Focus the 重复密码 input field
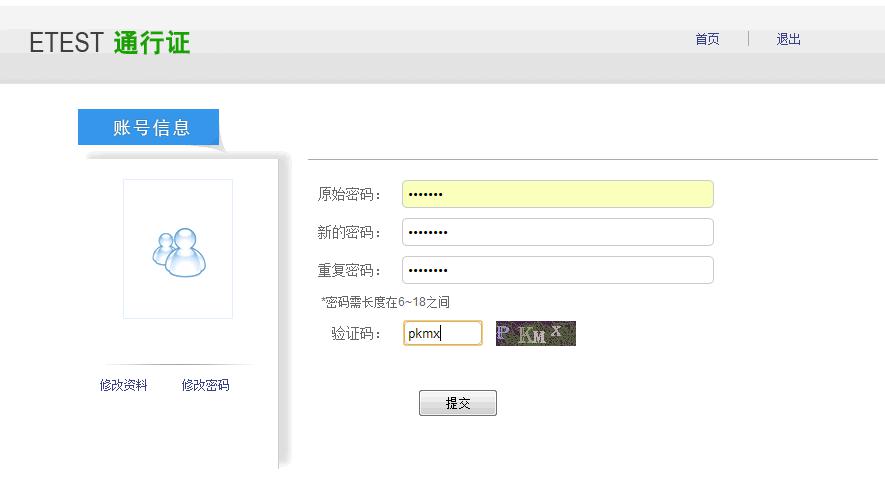The width and height of the screenshot is (885, 492). coord(557,270)
